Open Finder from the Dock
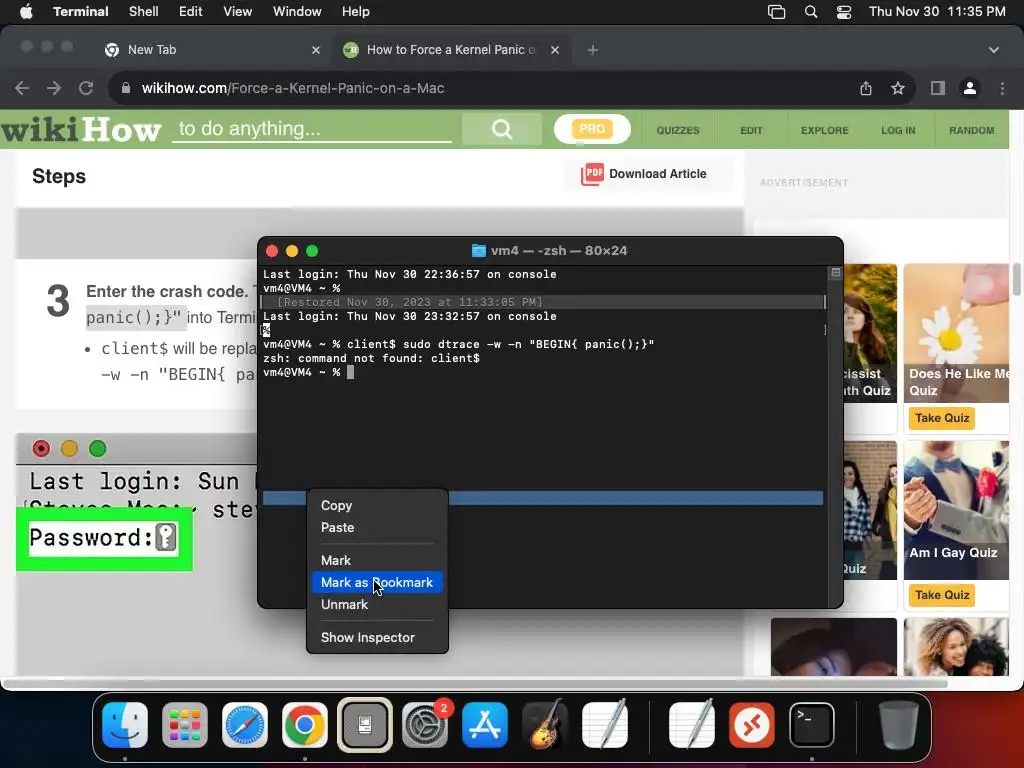1024x768 pixels. click(x=125, y=725)
